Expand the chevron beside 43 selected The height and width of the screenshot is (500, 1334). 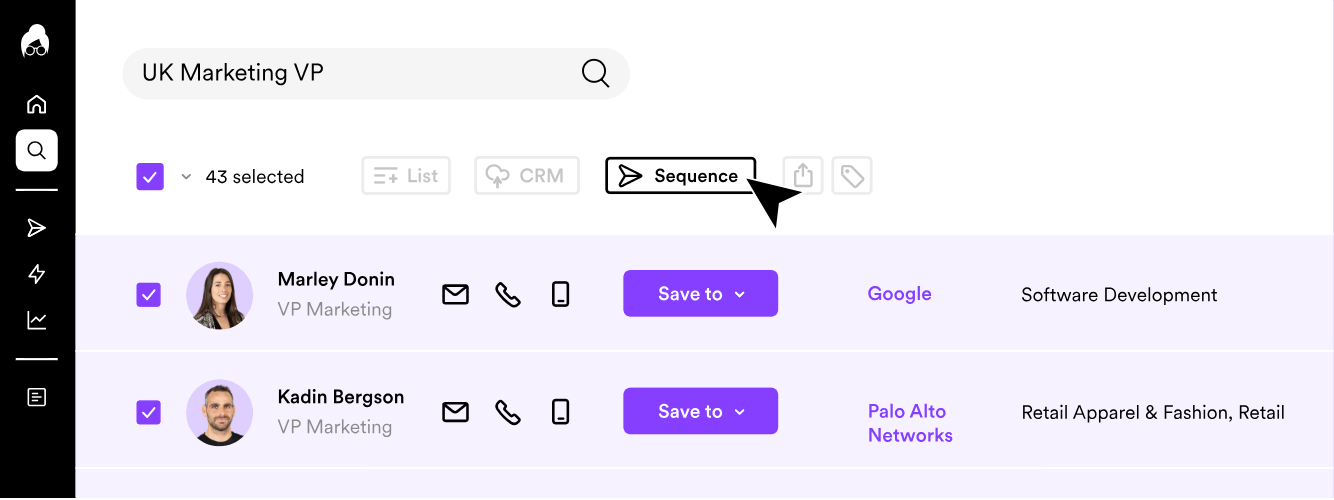tap(186, 177)
